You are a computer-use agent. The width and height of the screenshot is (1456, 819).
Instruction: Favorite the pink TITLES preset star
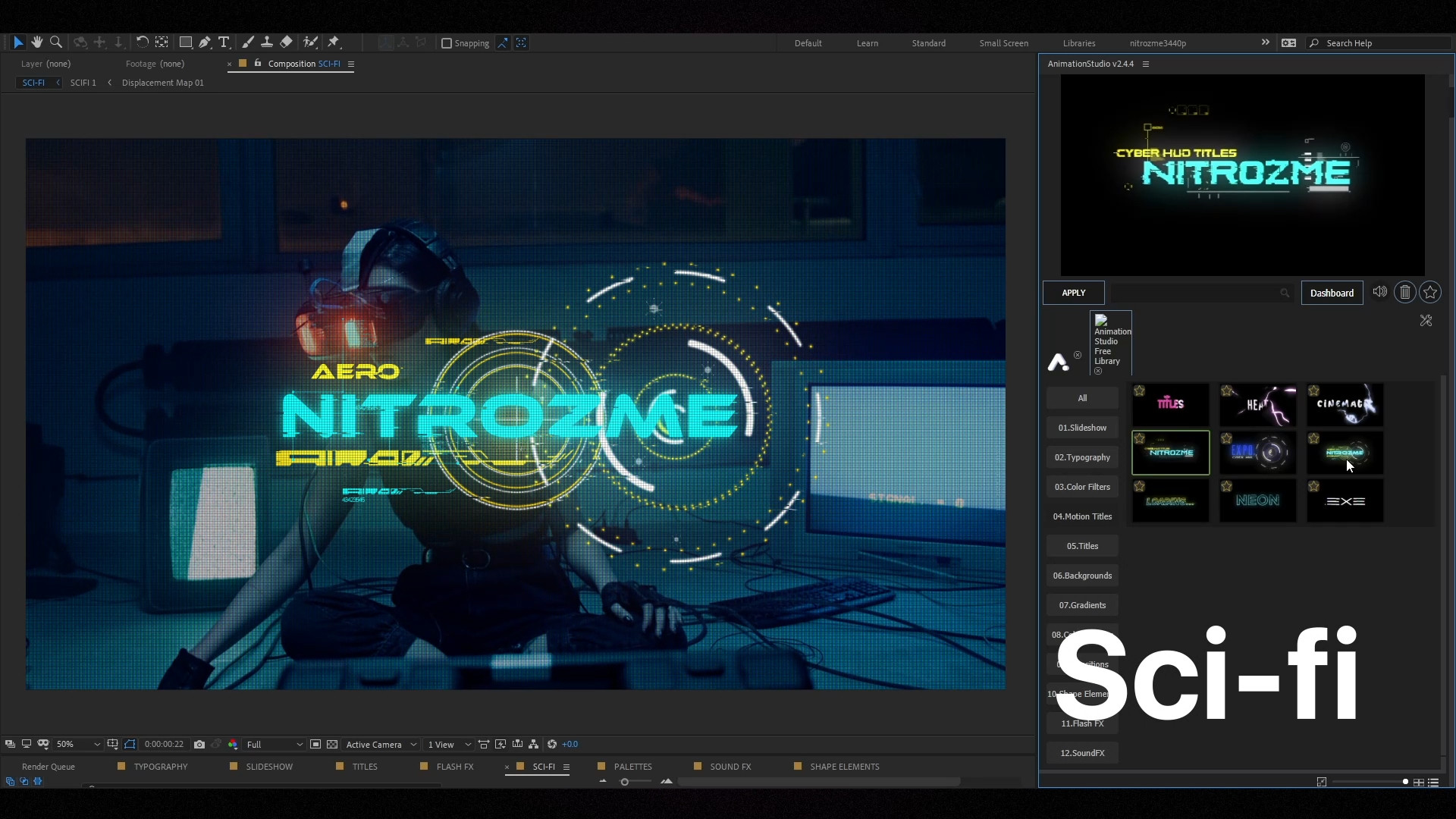[1139, 391]
